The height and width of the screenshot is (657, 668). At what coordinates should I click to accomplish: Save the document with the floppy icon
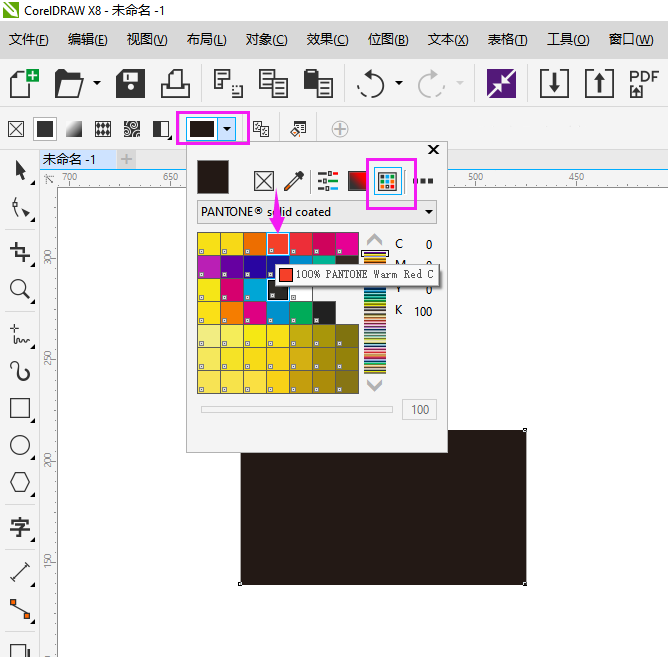pos(130,83)
